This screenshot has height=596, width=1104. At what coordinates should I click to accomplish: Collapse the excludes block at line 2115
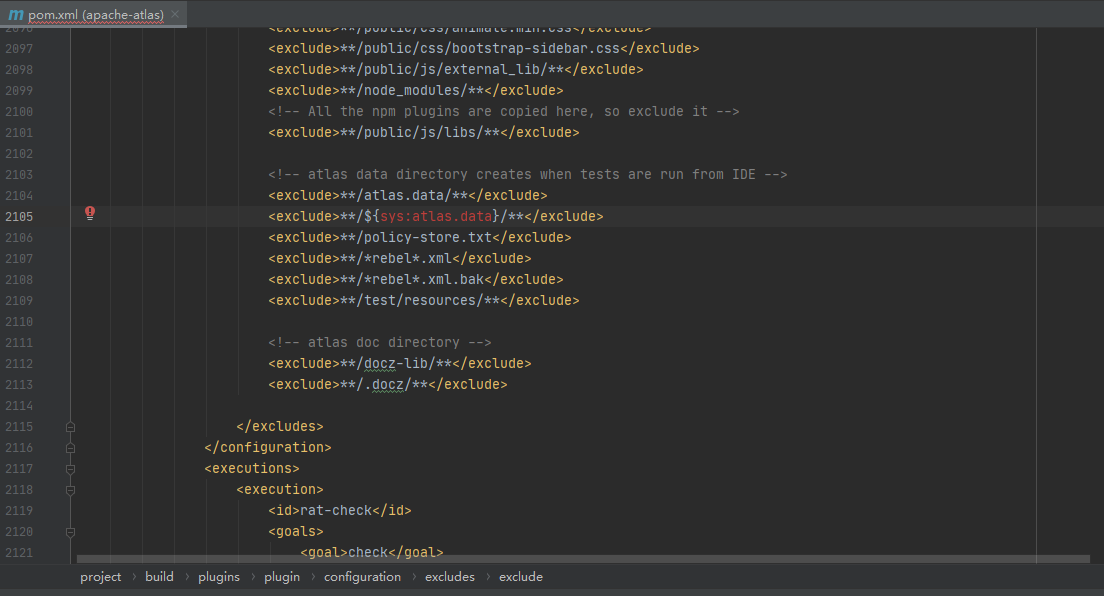(70, 427)
